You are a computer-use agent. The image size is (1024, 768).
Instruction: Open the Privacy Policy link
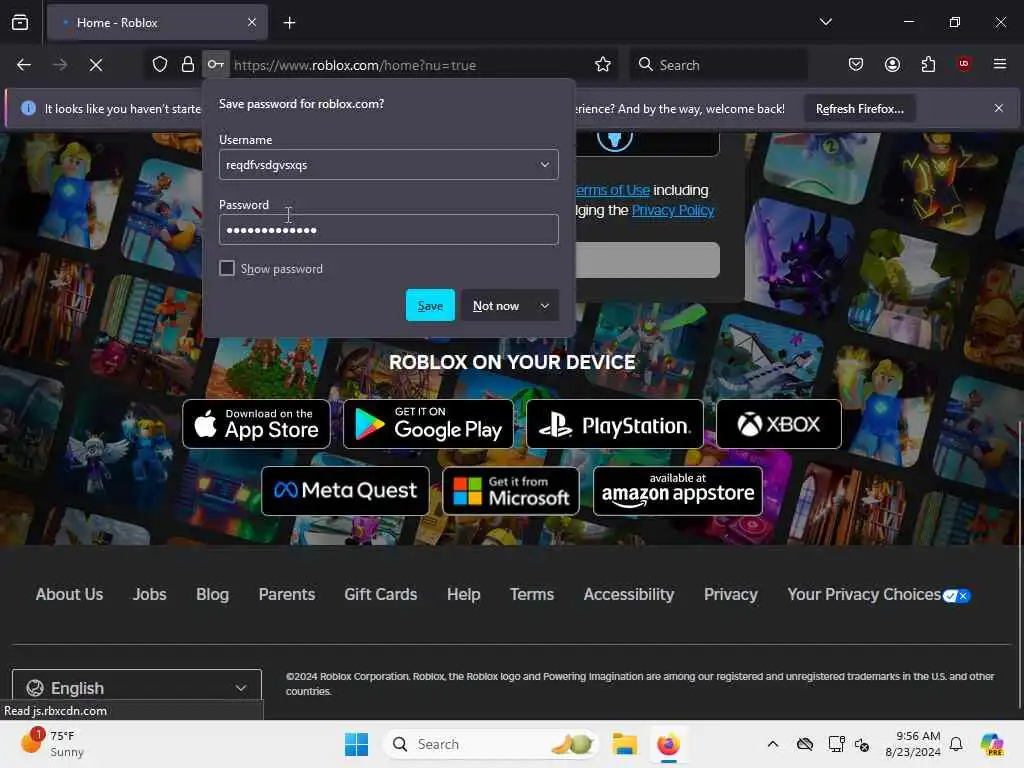[x=673, y=210]
